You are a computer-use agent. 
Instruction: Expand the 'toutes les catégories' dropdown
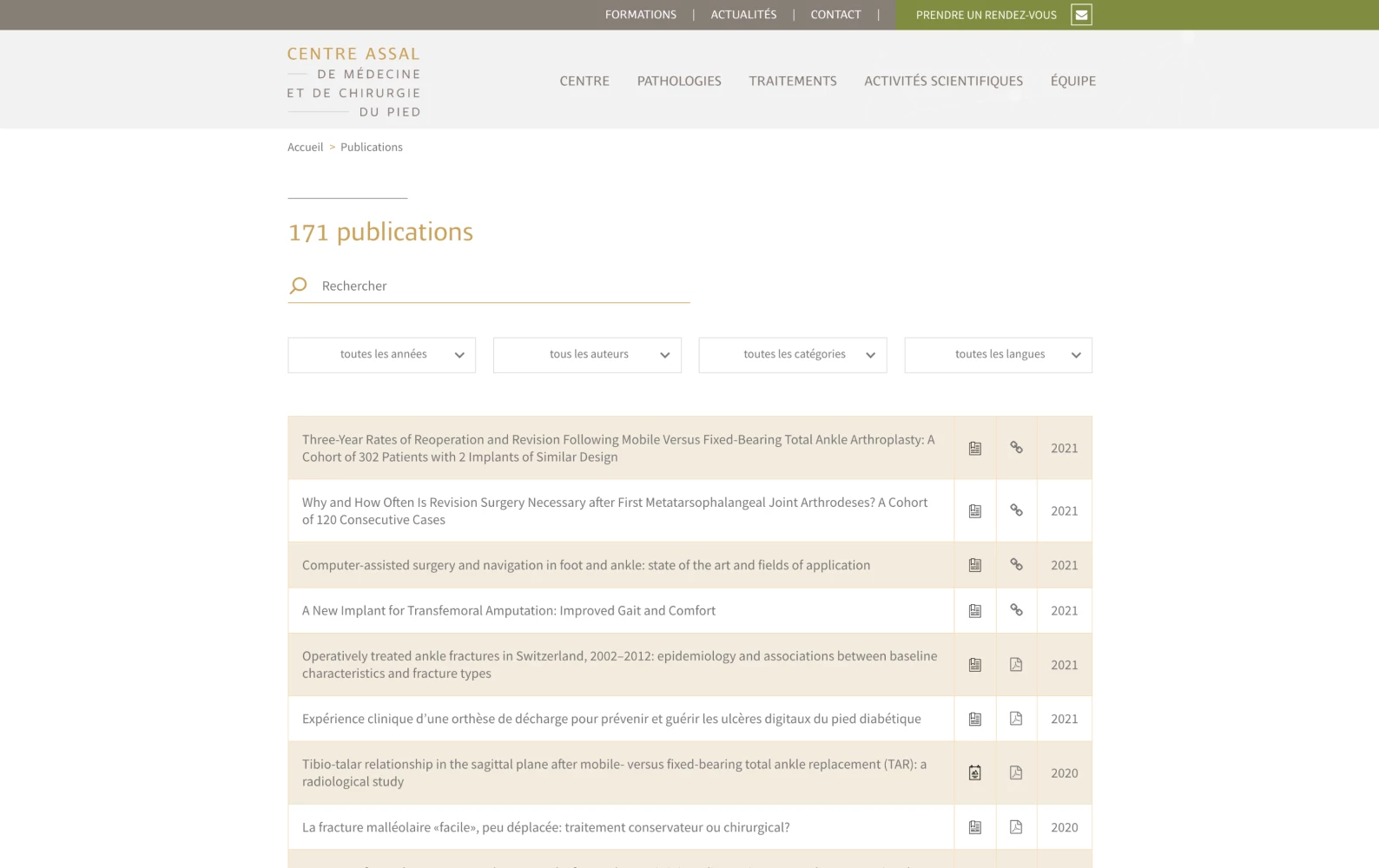click(792, 355)
